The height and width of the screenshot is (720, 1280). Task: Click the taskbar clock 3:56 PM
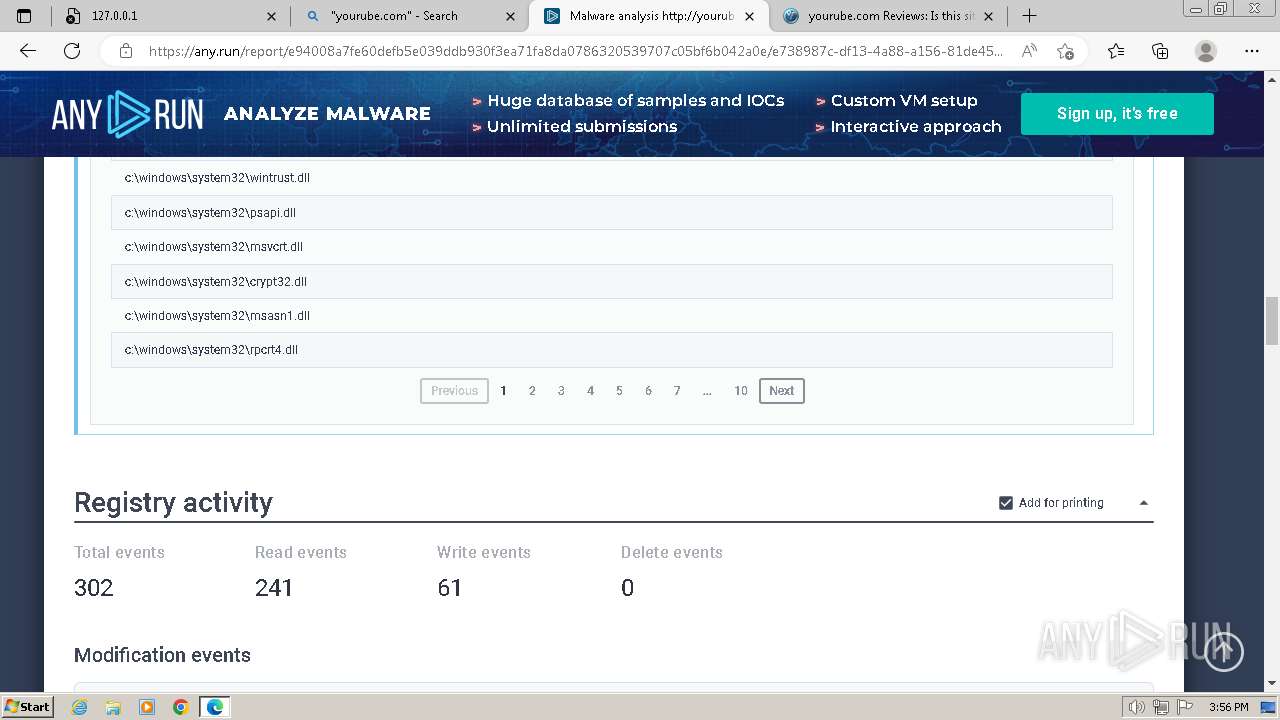point(1228,707)
